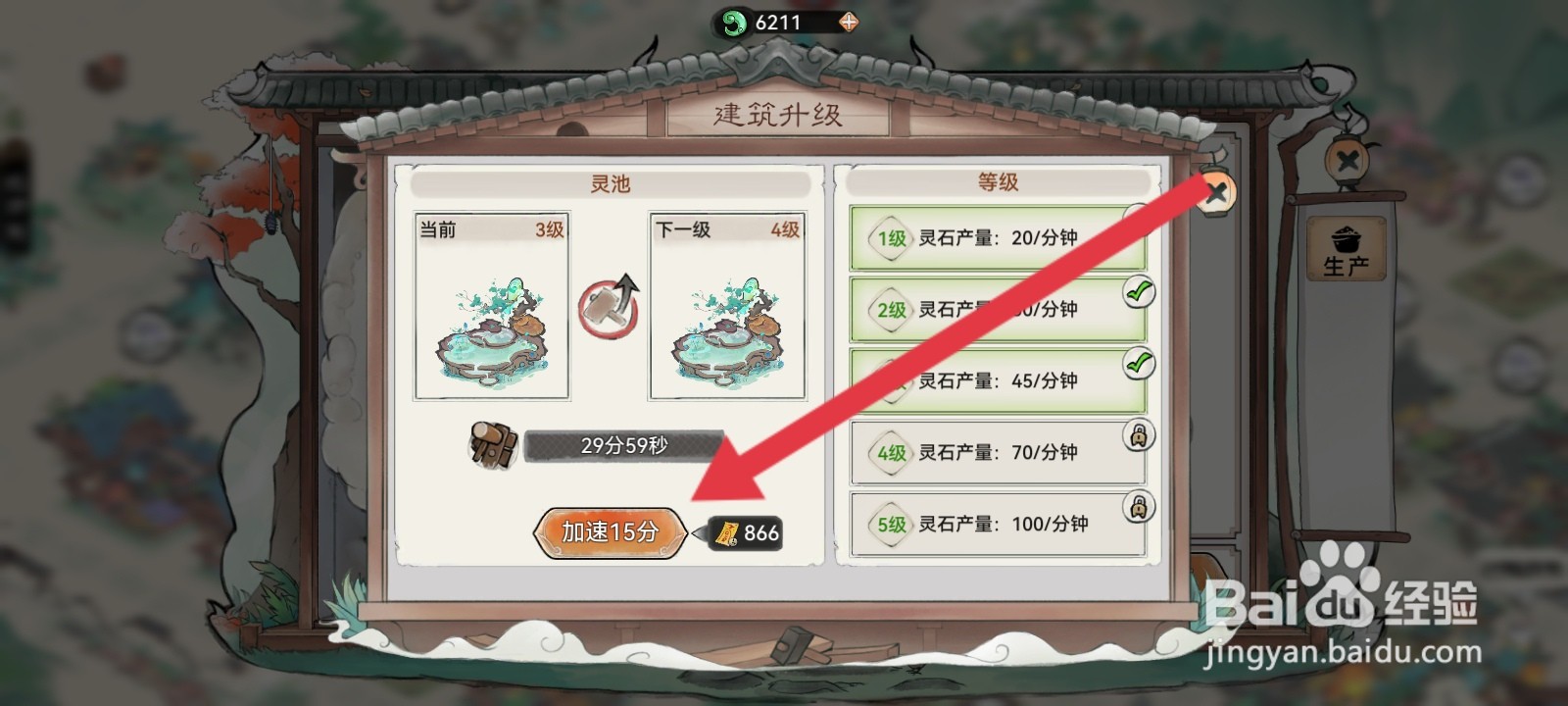Click the lantern X on side panel
The height and width of the screenshot is (706, 1568).
(1347, 161)
